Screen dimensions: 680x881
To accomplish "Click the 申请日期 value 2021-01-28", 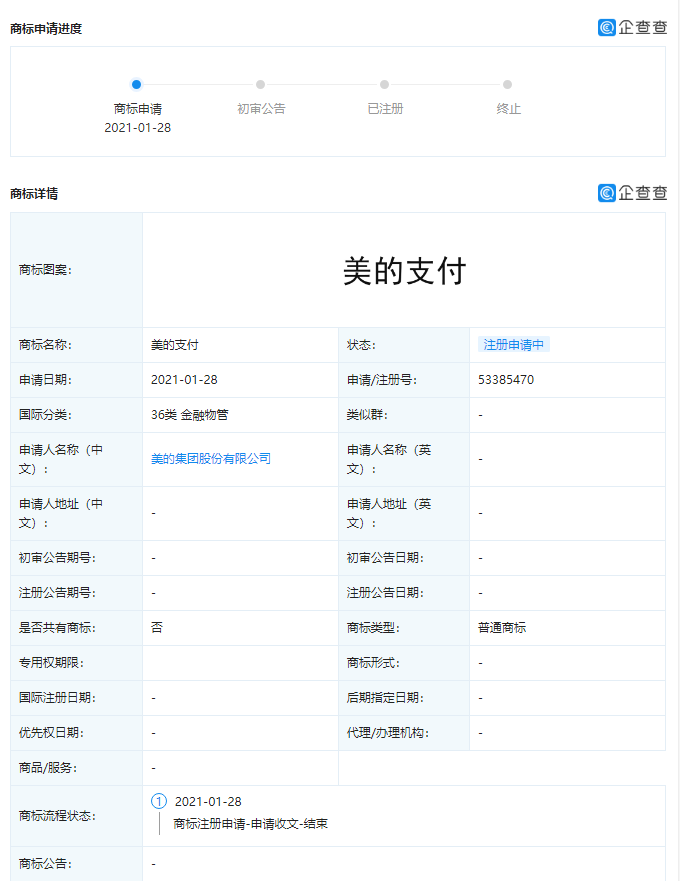I will [x=184, y=380].
